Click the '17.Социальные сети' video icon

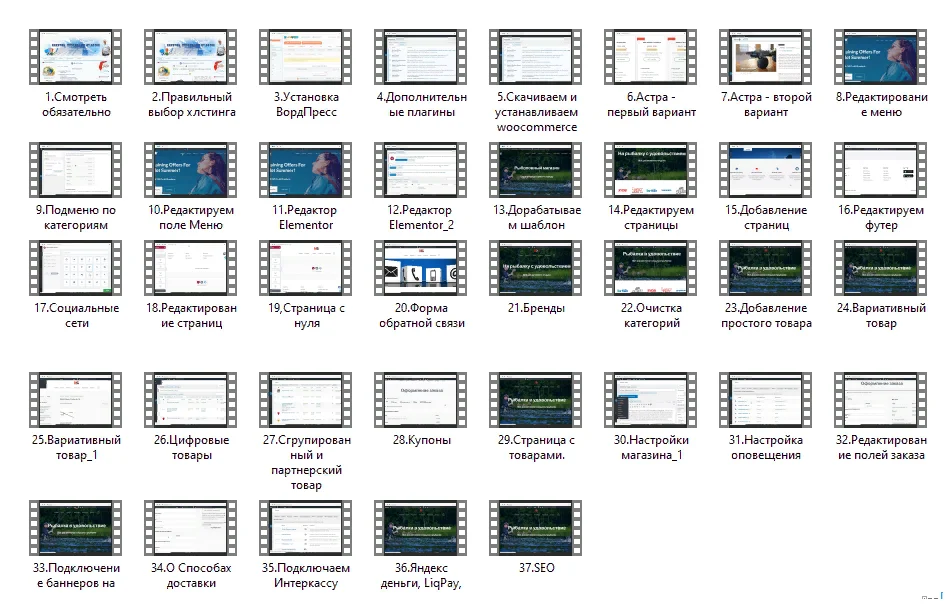coord(76,267)
